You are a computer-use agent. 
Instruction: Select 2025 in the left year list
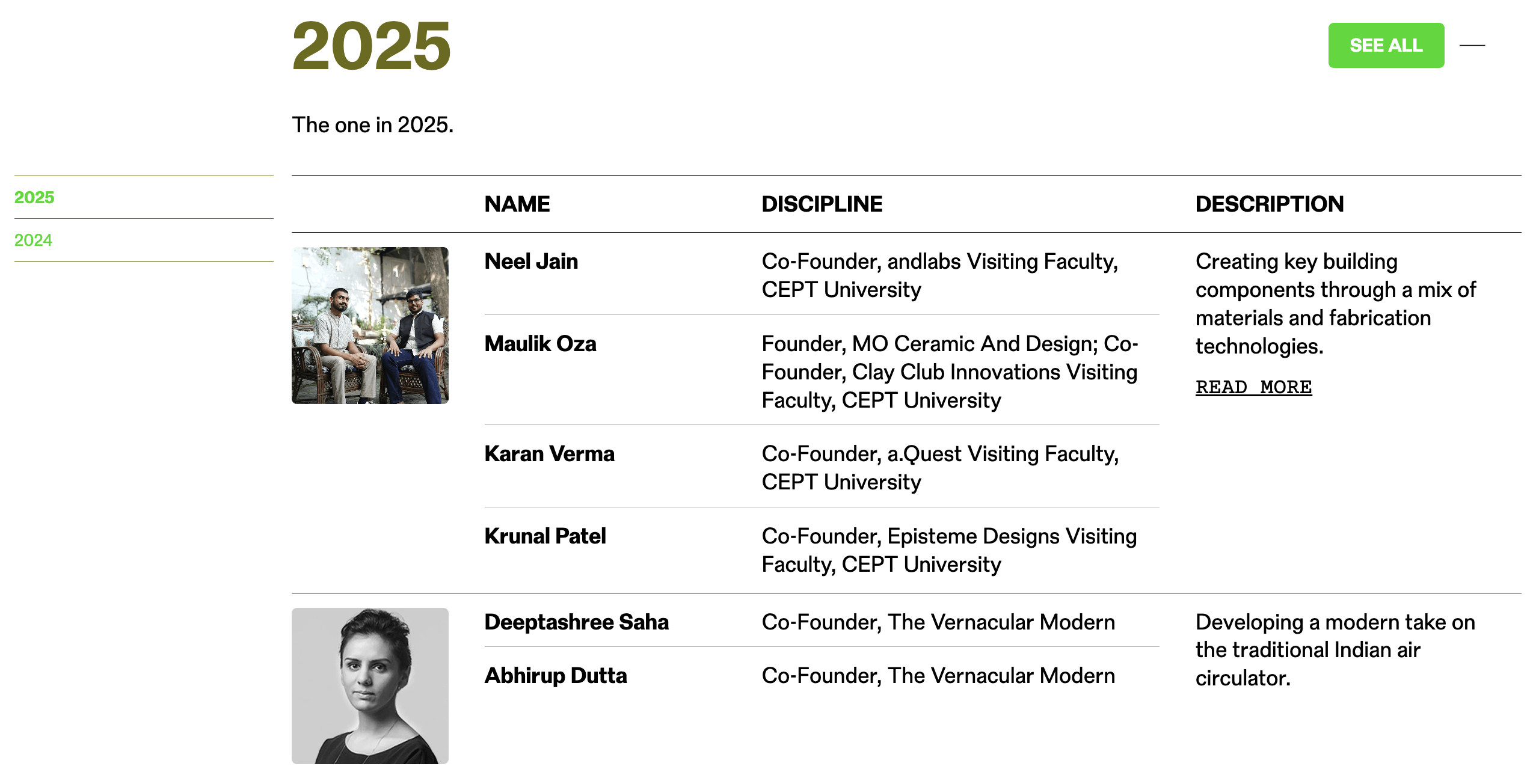[34, 197]
